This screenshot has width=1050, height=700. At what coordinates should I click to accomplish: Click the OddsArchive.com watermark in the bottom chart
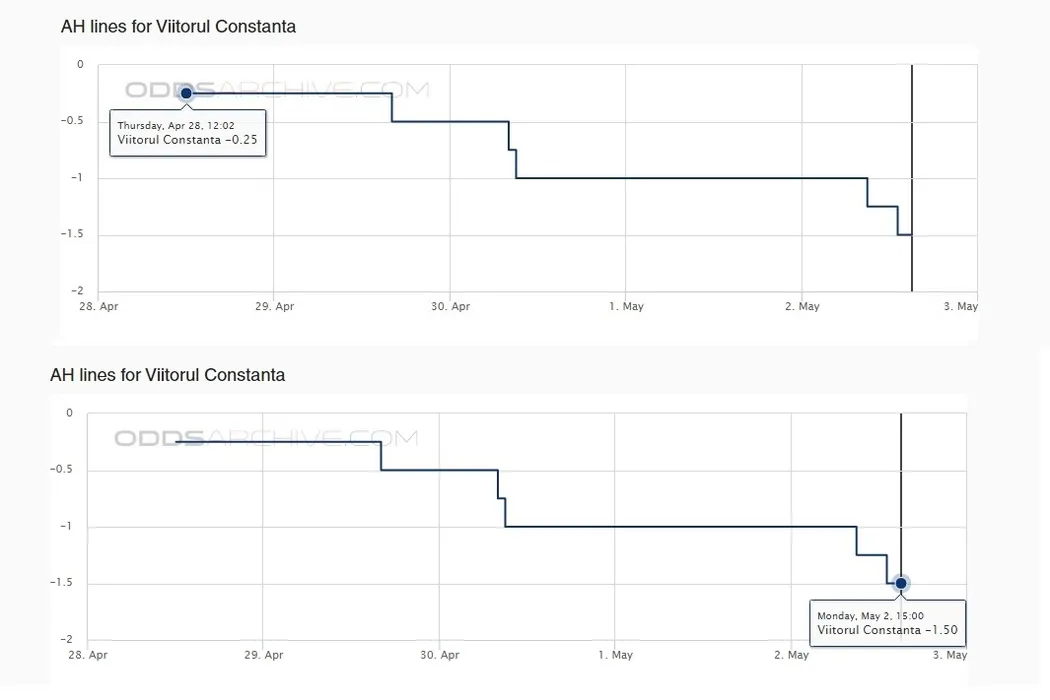pyautogui.click(x=266, y=438)
